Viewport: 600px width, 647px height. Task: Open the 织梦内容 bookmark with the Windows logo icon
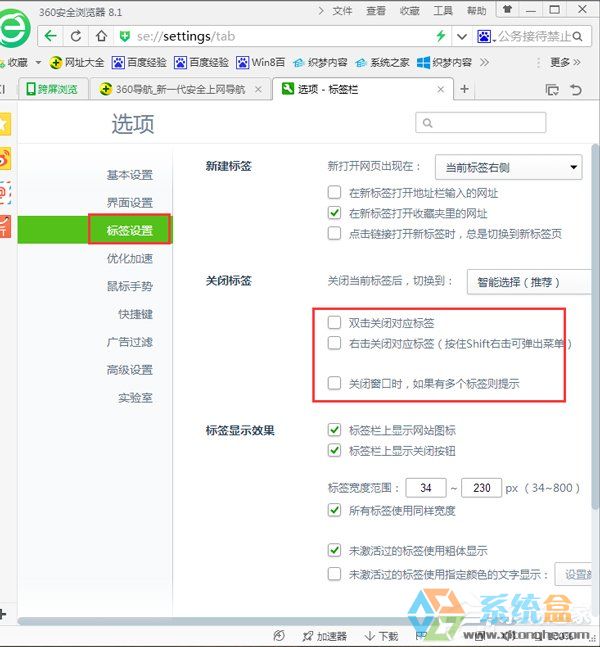click(444, 63)
